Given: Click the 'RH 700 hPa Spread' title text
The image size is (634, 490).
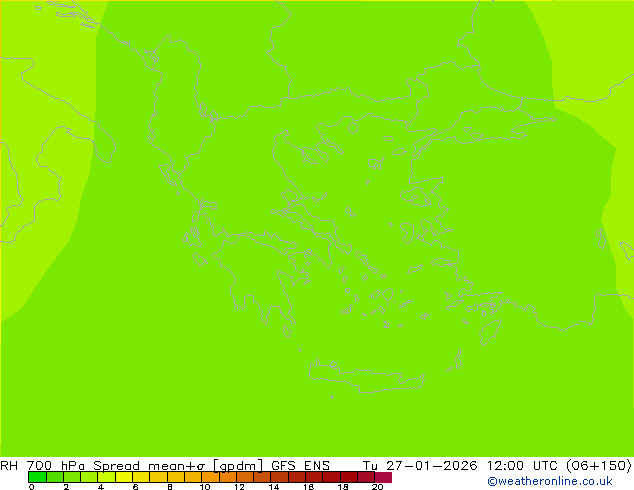Looking at the screenshot, I should click(70, 465).
